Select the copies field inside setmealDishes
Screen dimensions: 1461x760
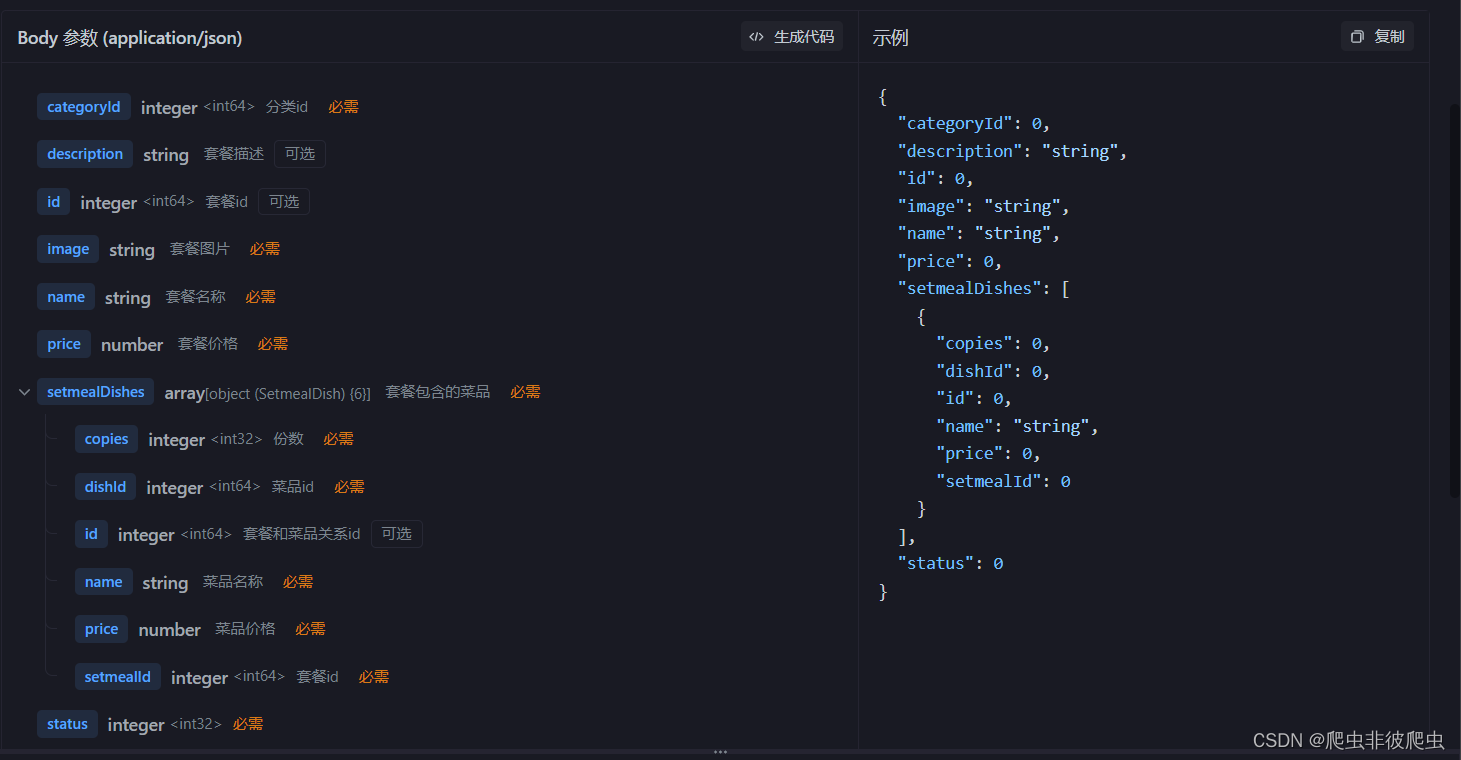[106, 438]
